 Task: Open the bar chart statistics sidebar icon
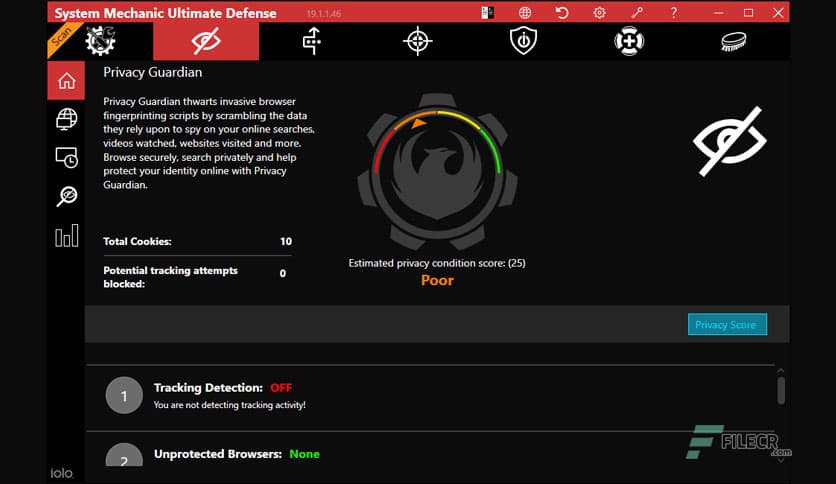click(67, 235)
